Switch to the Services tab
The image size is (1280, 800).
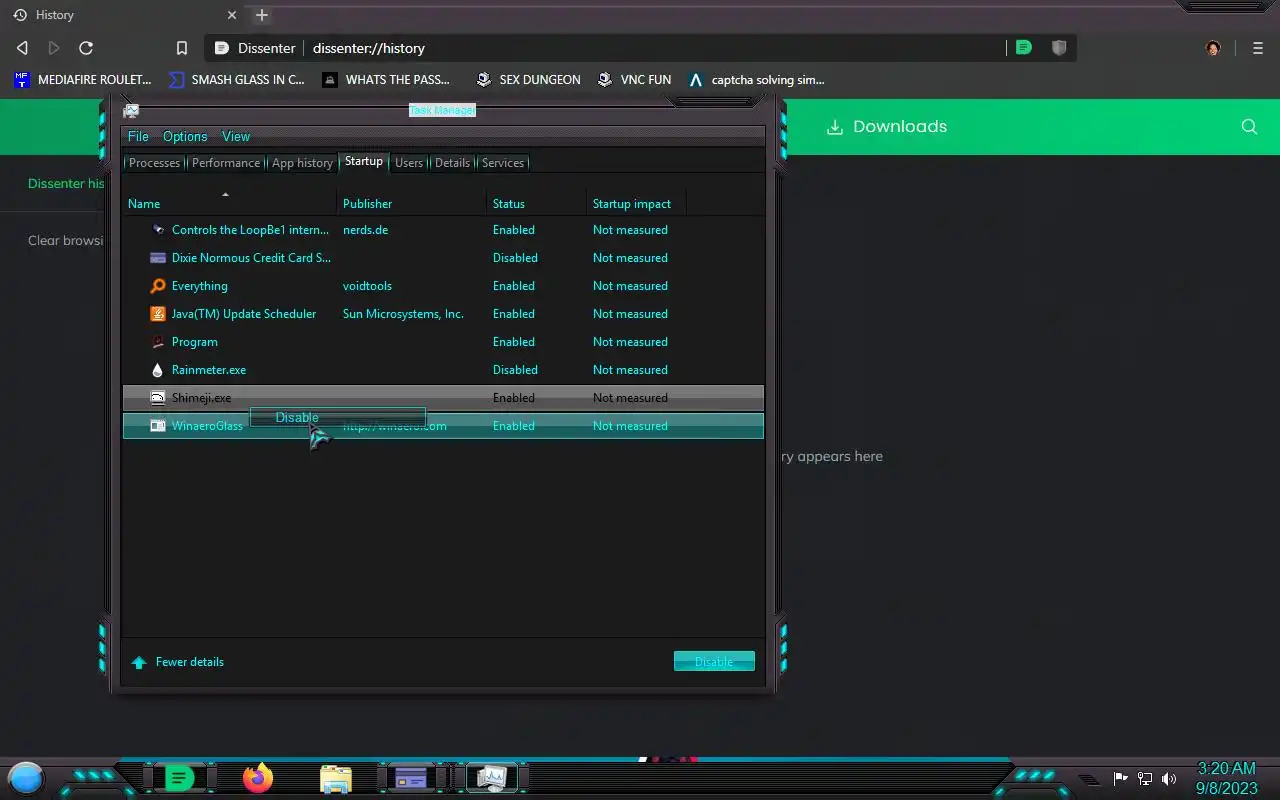pos(503,163)
